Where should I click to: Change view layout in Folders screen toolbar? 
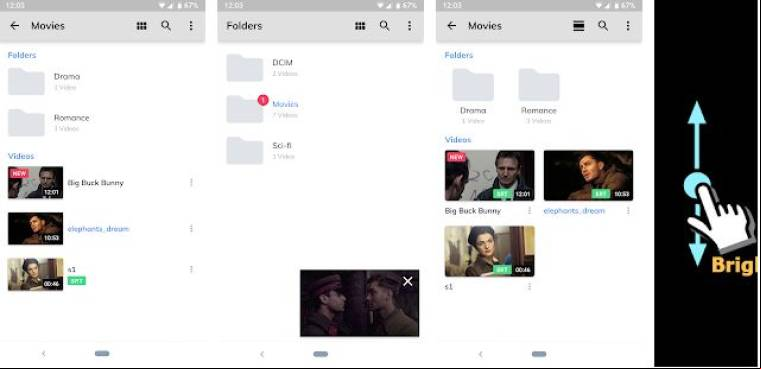click(360, 26)
